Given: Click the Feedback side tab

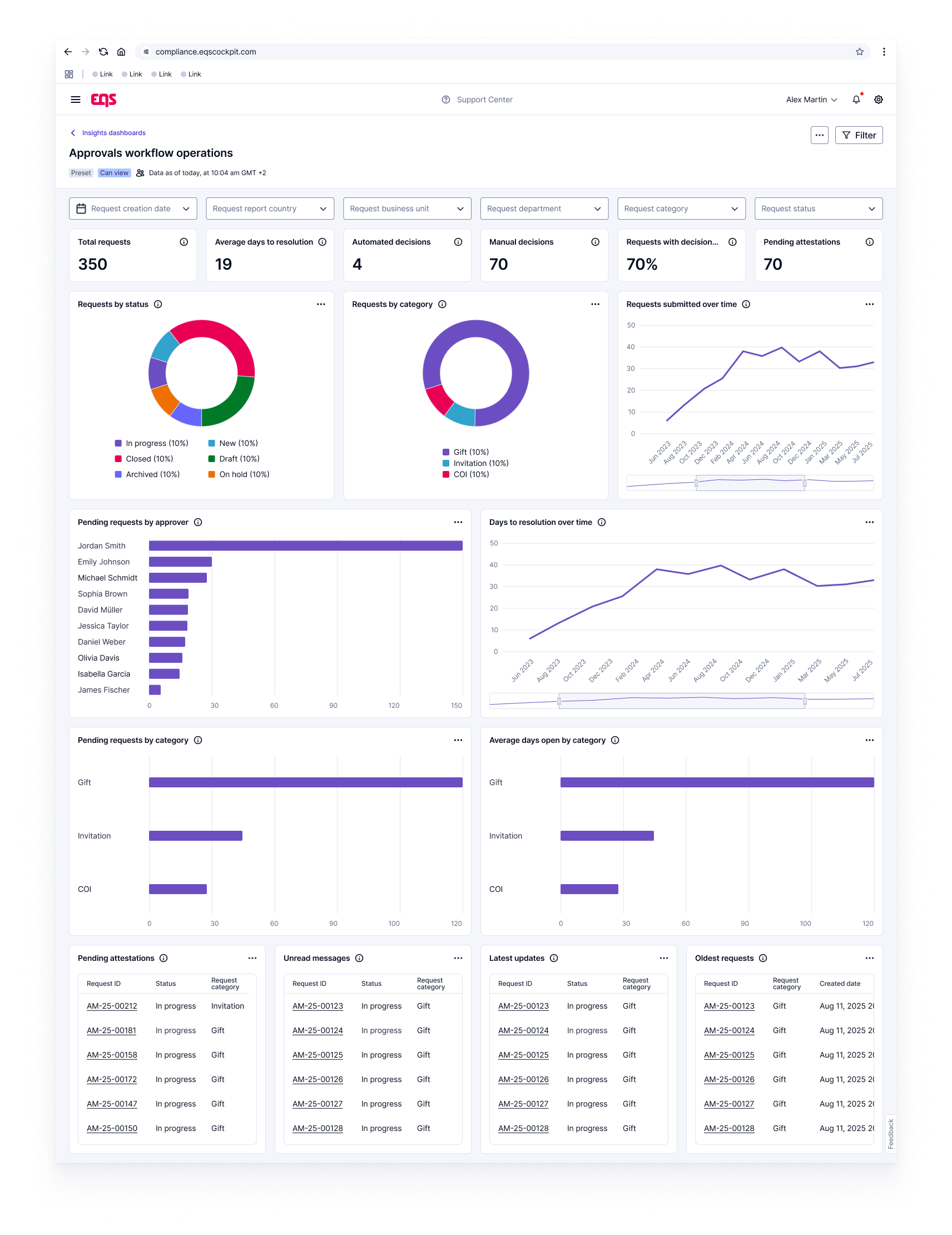Looking at the screenshot, I should point(890,1134).
